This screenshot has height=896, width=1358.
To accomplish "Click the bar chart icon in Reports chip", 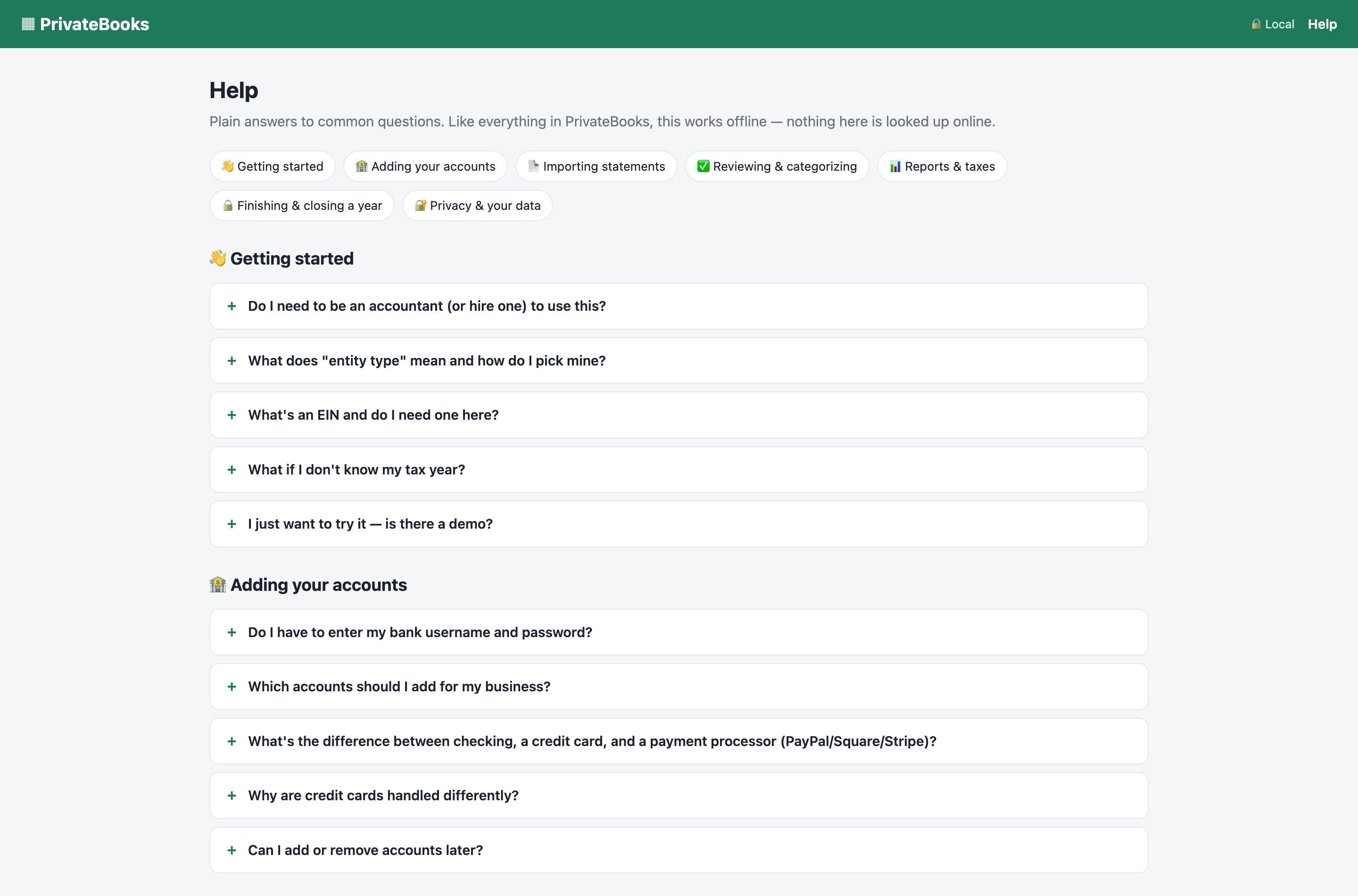I will tap(895, 166).
